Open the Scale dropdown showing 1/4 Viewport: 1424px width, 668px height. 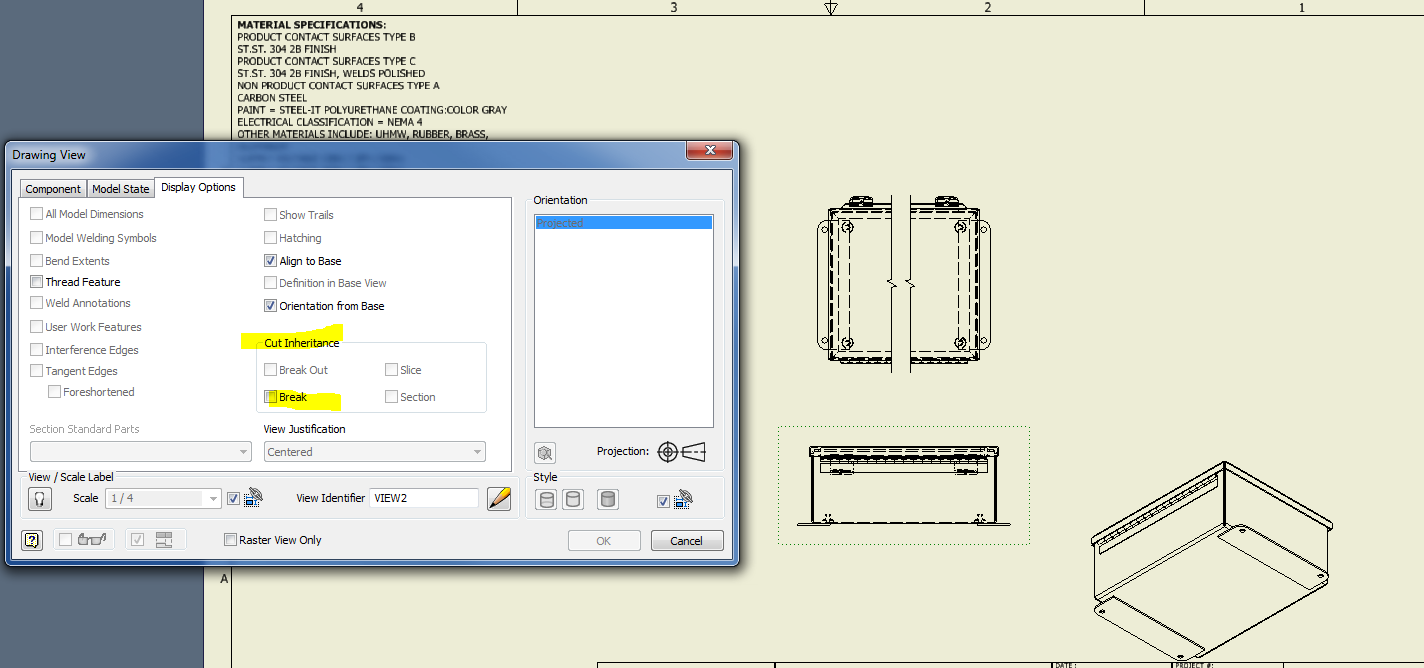163,498
